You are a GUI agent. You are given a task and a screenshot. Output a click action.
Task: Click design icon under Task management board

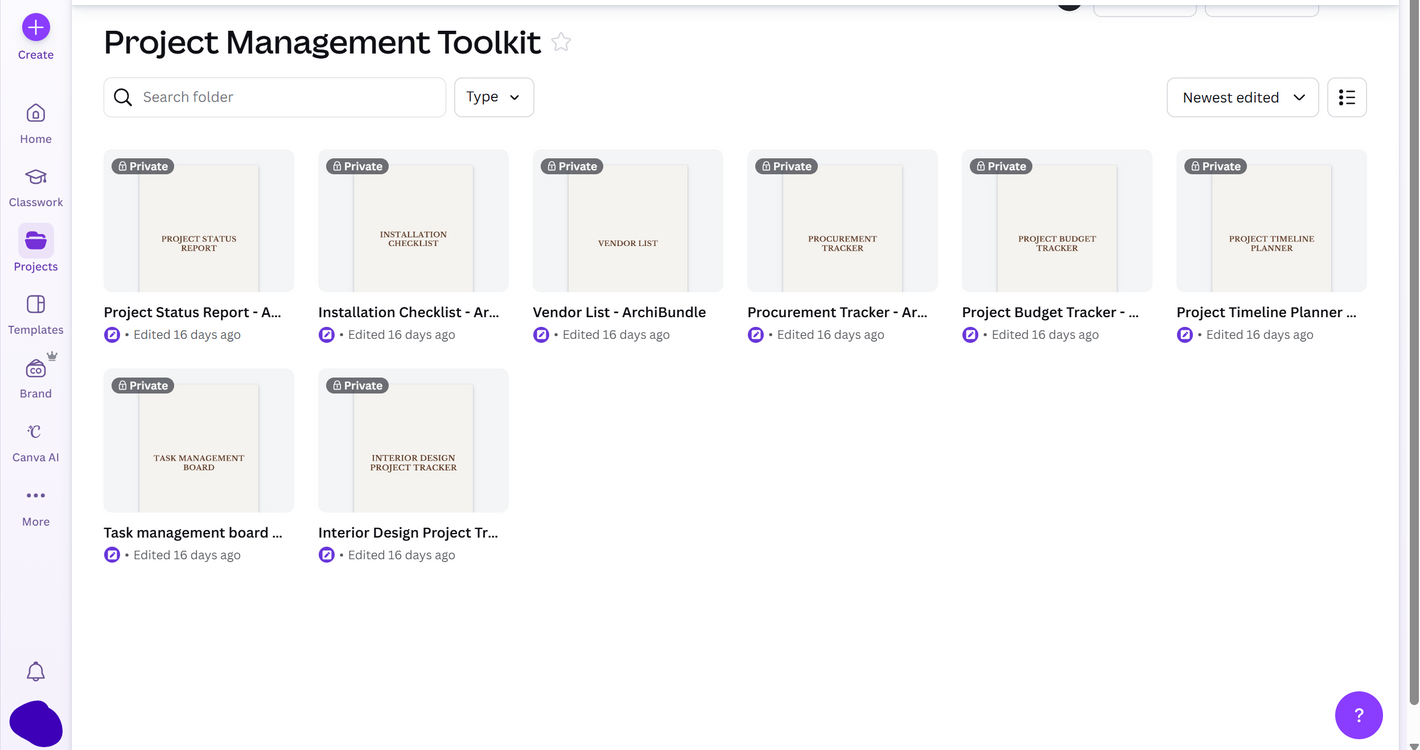pyautogui.click(x=112, y=555)
